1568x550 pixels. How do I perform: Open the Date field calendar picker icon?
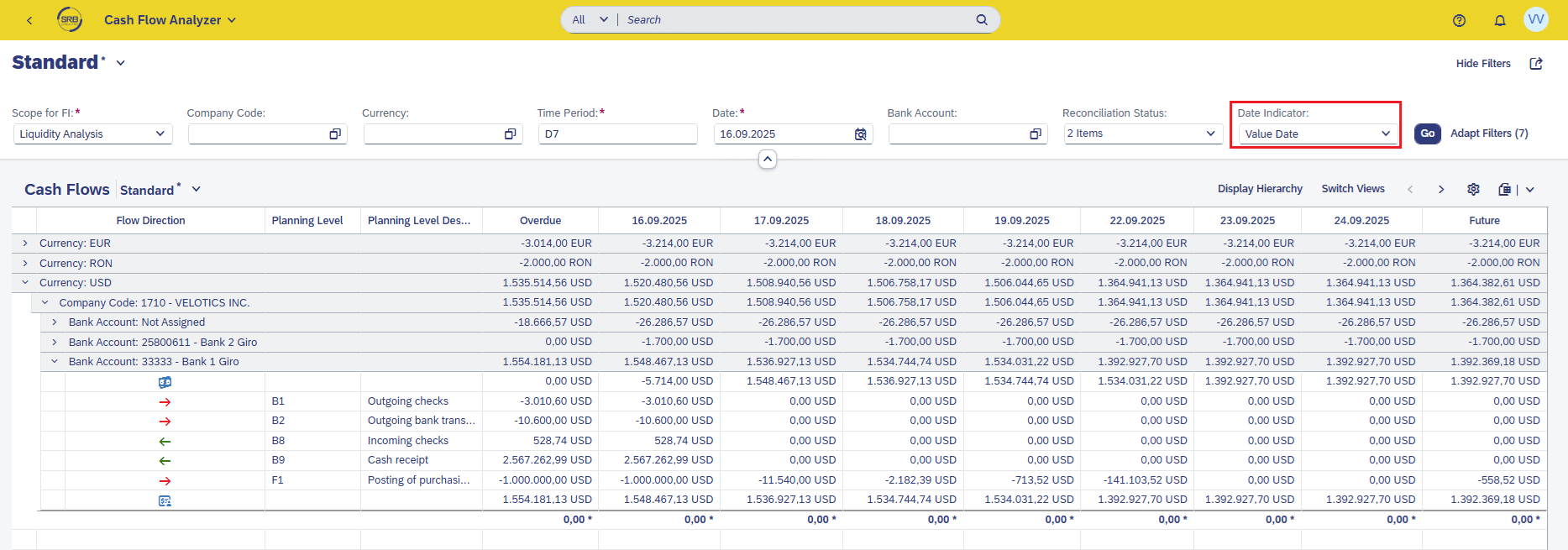pos(860,134)
